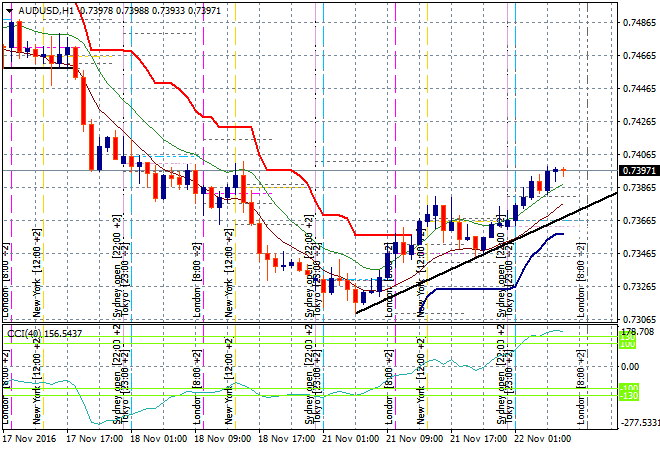Viewport: 660px width, 450px height.
Task: Click the 18 Nov 09:00 time label
Action: point(222,438)
